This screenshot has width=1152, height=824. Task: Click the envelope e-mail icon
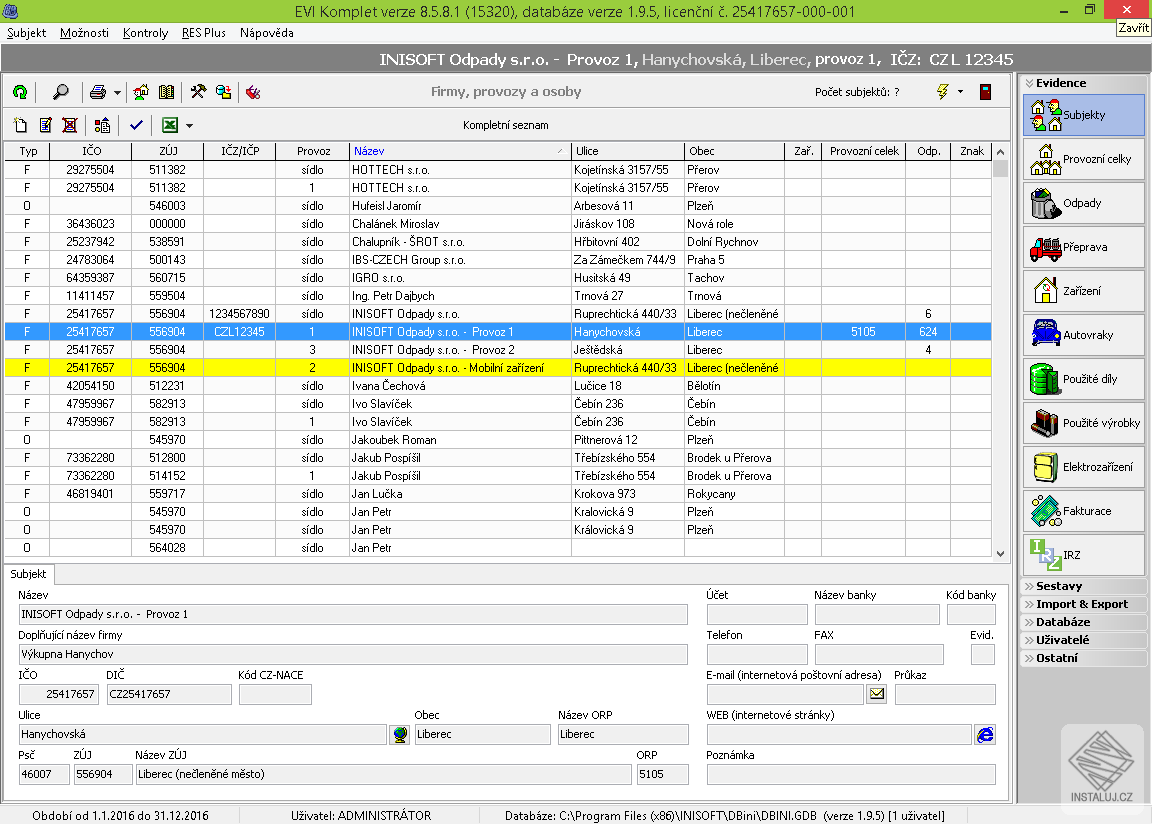tap(876, 694)
